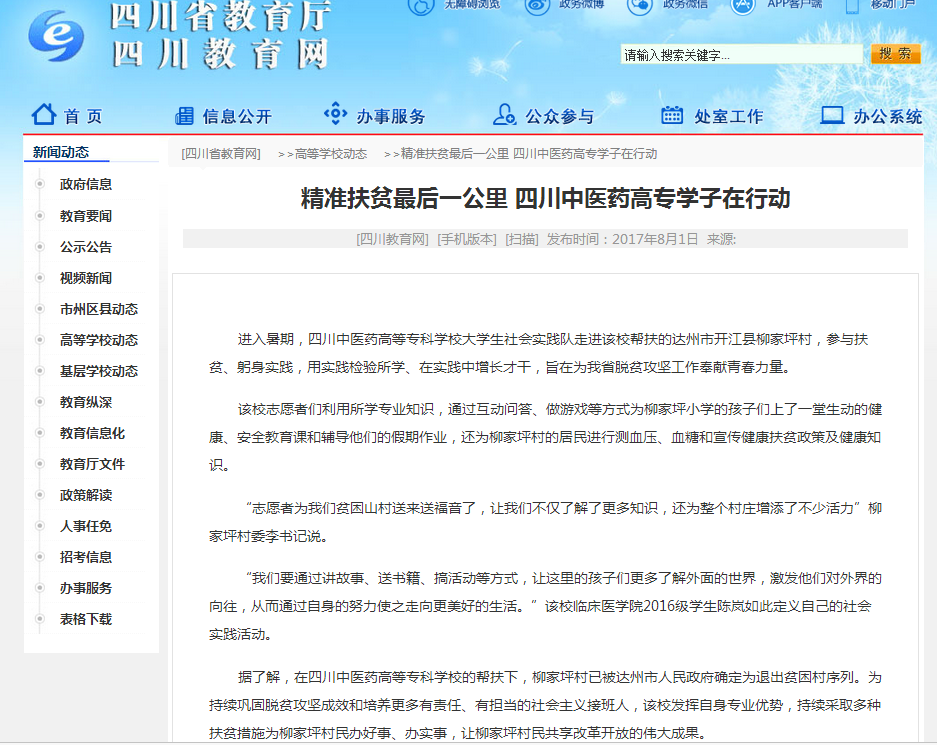This screenshot has height=745, width=937.
Task: Click the 公众参与 person icon
Action: click(504, 115)
